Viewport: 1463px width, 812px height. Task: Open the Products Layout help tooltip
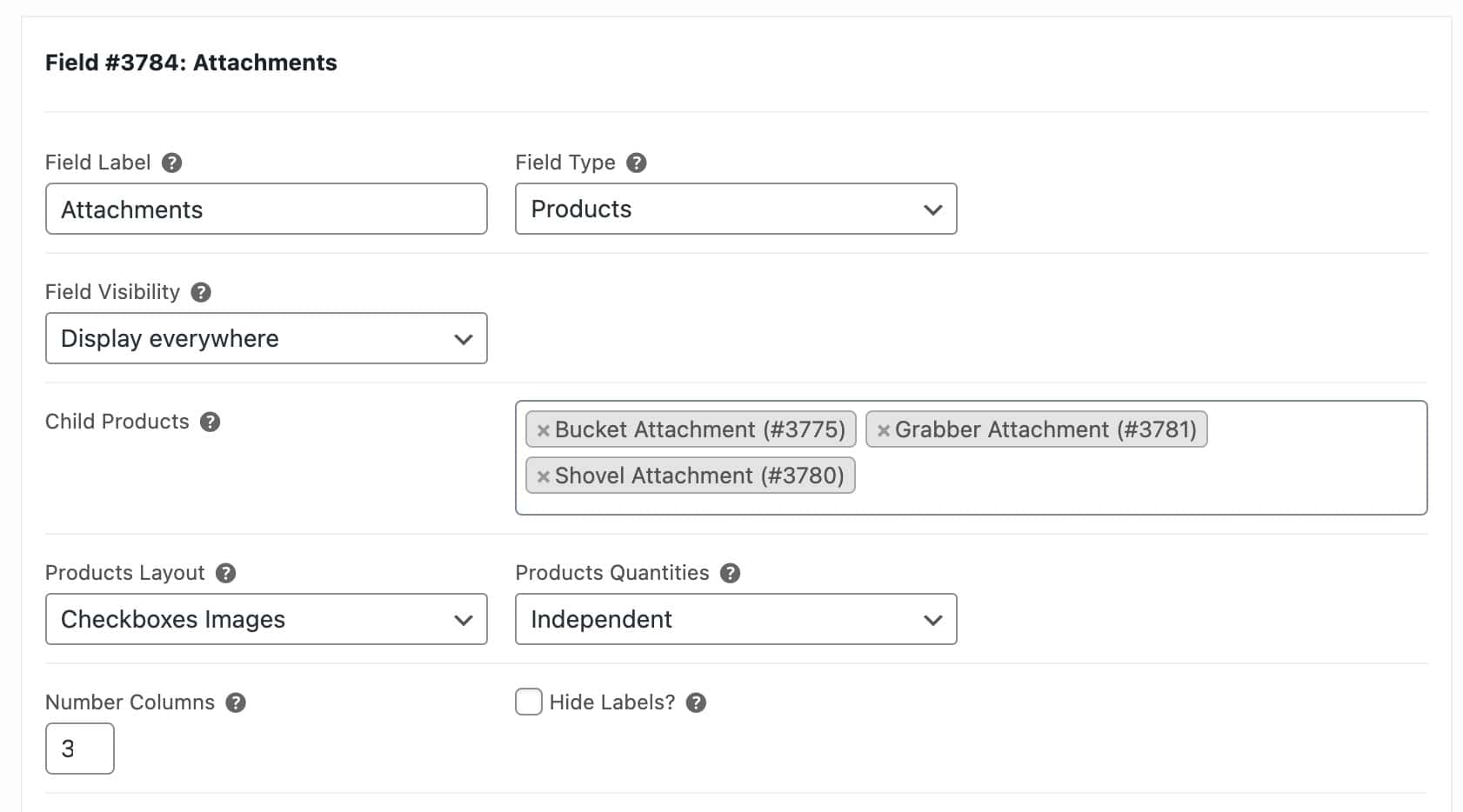click(225, 572)
